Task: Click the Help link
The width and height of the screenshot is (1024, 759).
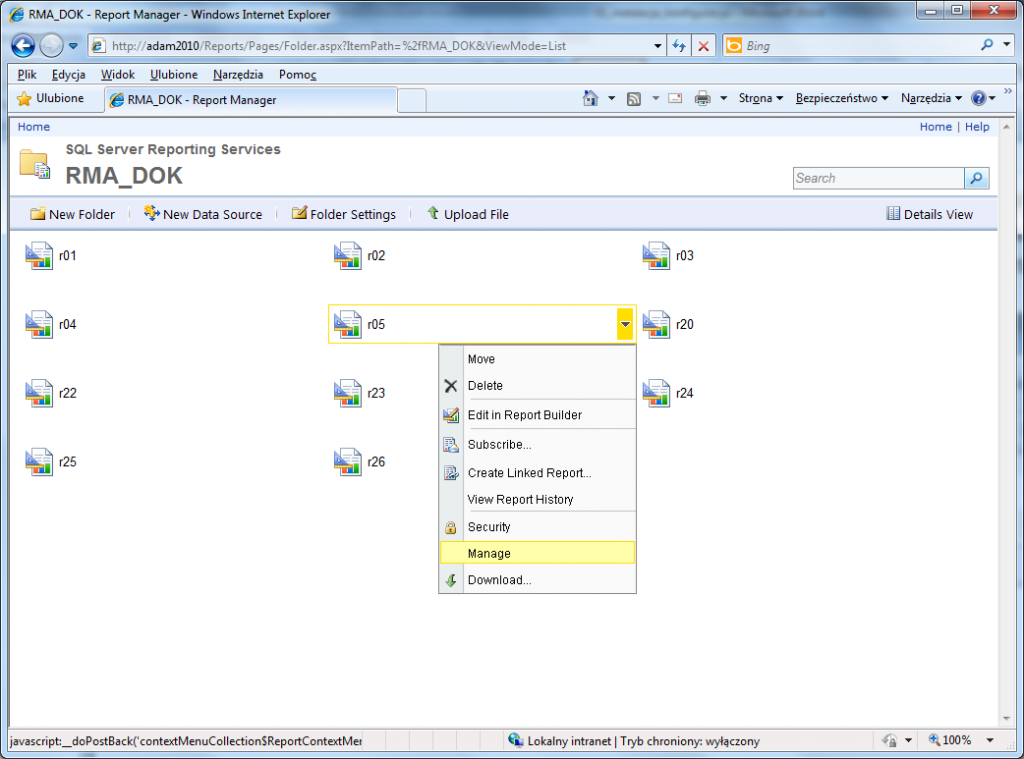Action: [977, 127]
